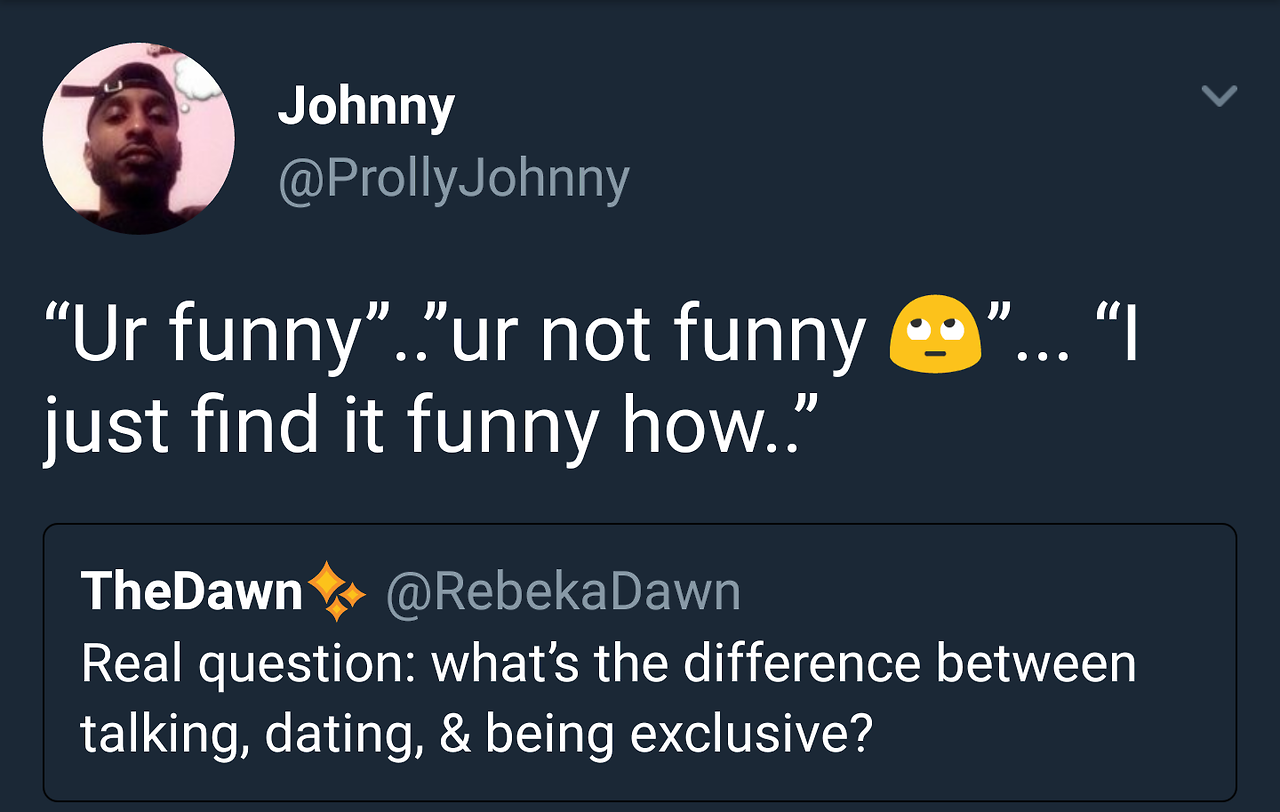Click the @RebekaDawn handle

click(563, 592)
